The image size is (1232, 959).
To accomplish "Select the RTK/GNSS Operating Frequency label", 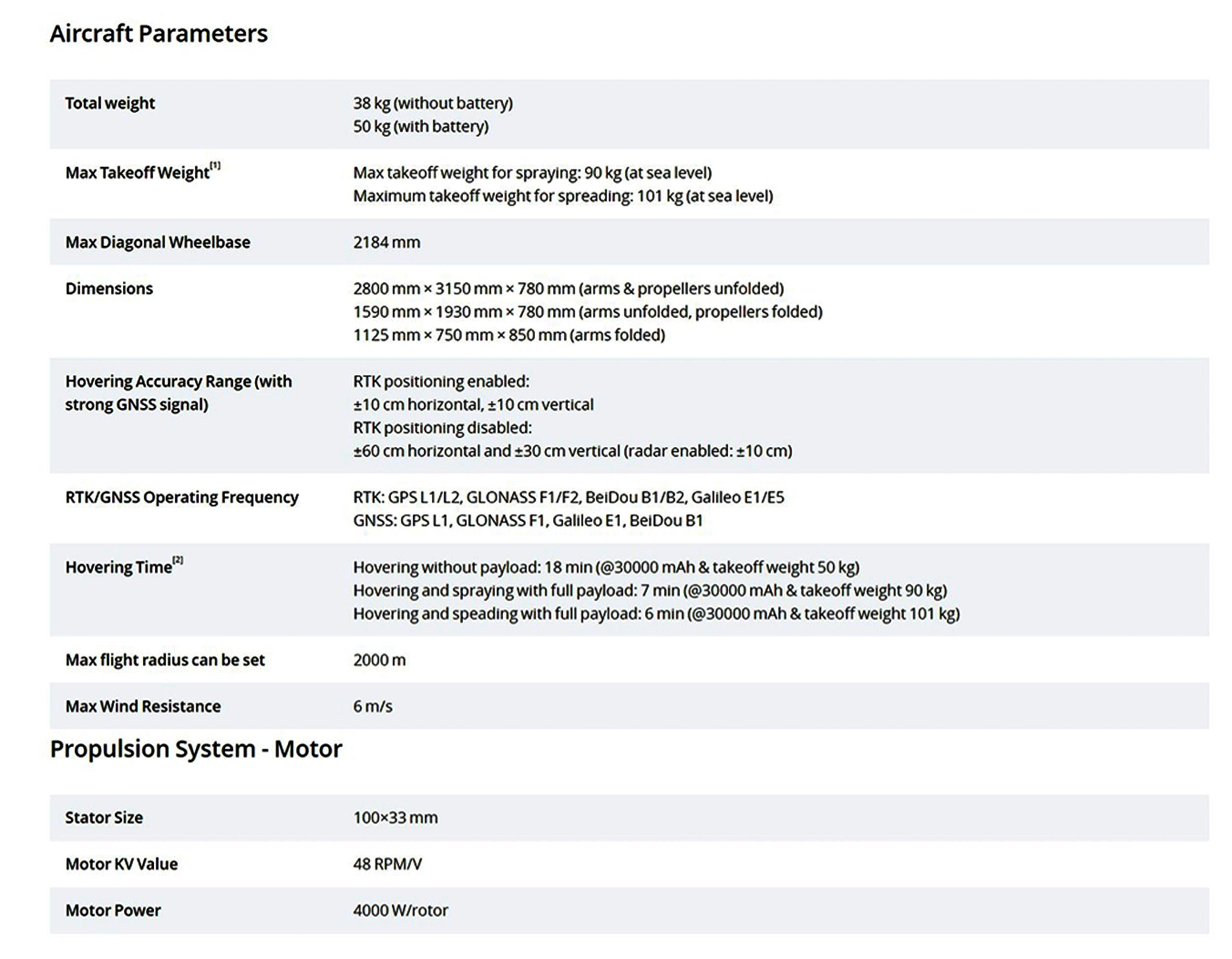I will point(182,497).
